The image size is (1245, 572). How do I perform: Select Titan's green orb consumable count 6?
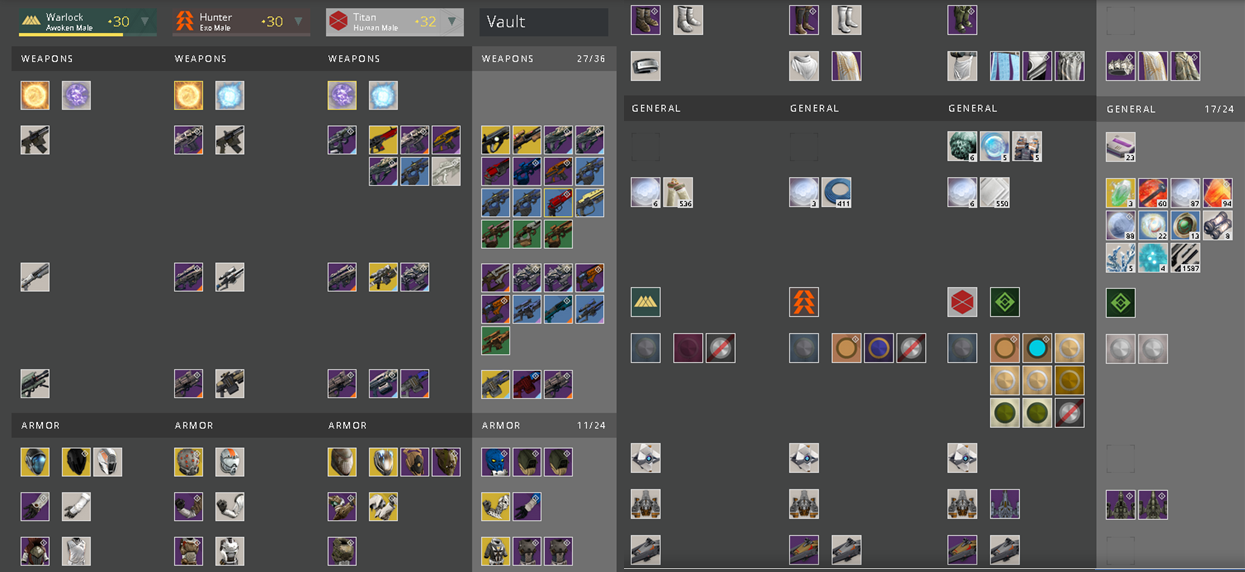point(962,146)
